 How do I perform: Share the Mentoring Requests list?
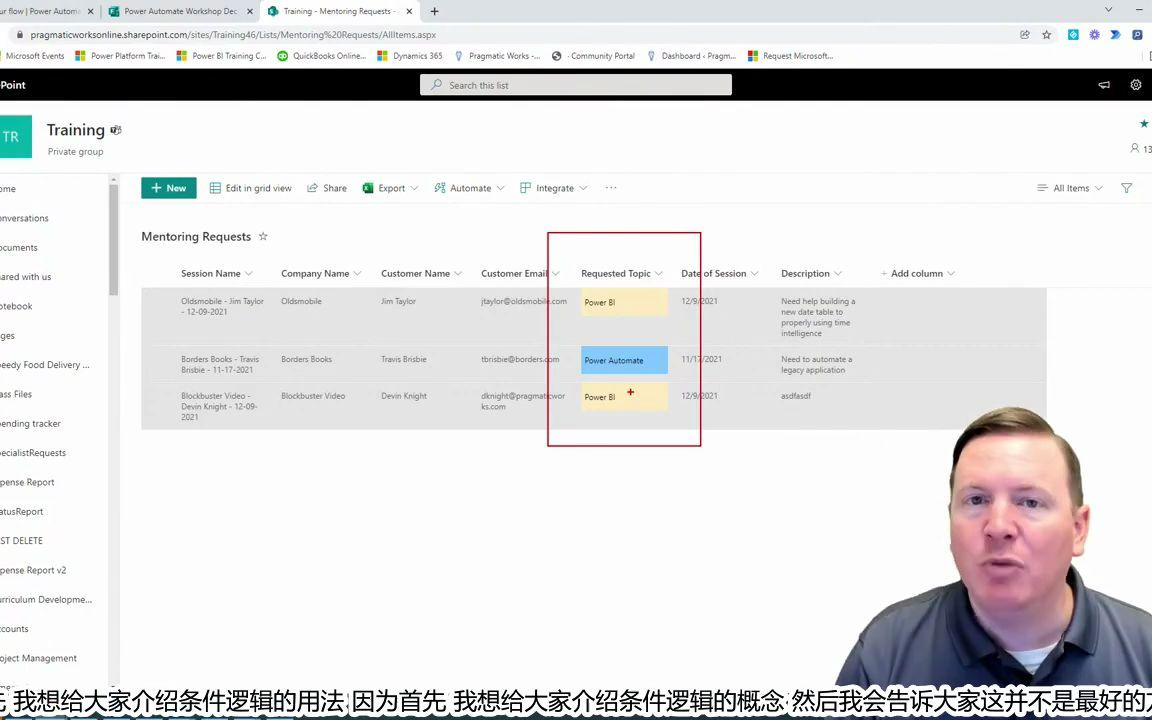328,188
